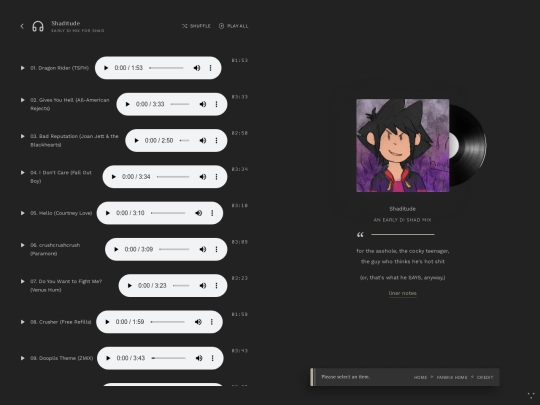The width and height of the screenshot is (540, 405).
Task: Open CREDIT in the footer bar
Action: click(x=485, y=377)
